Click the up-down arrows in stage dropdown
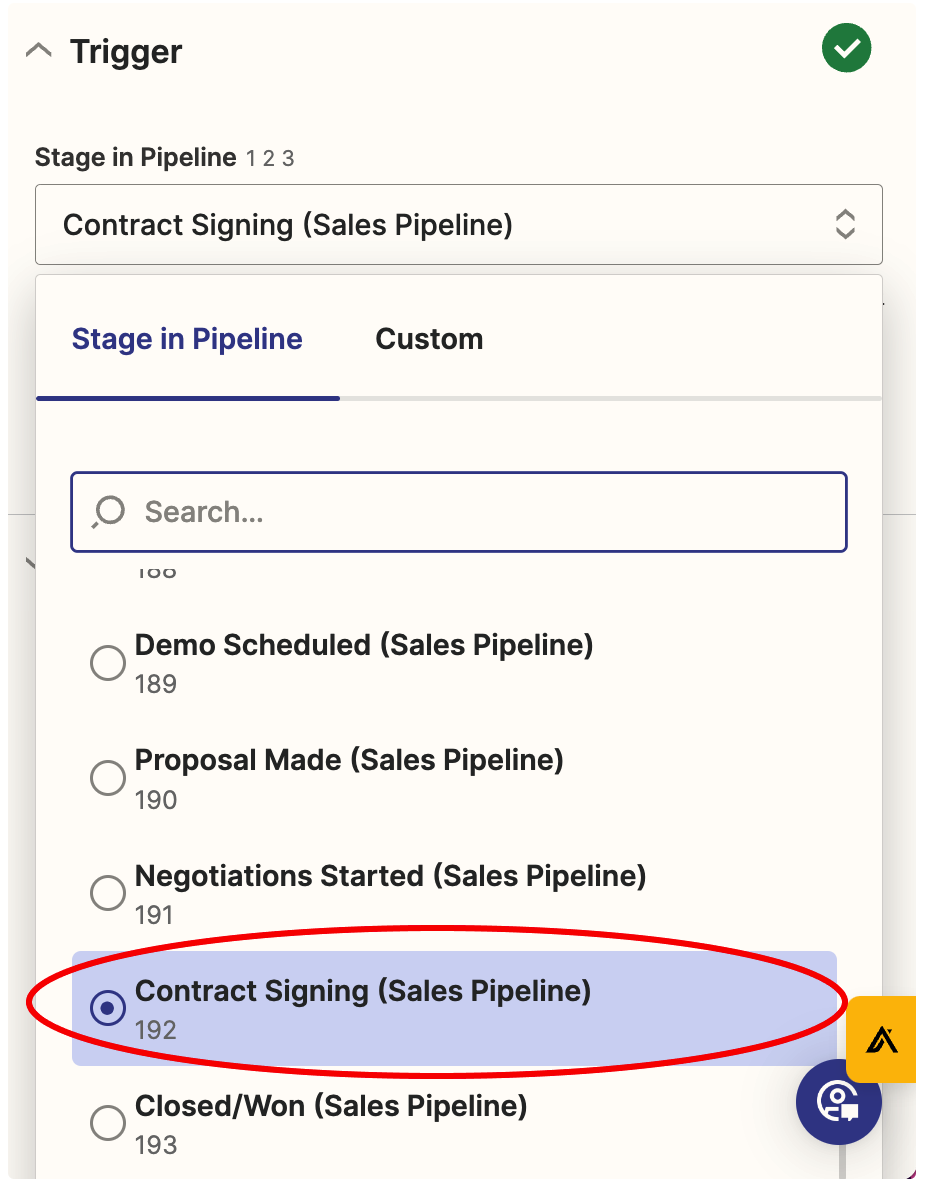 [x=845, y=224]
